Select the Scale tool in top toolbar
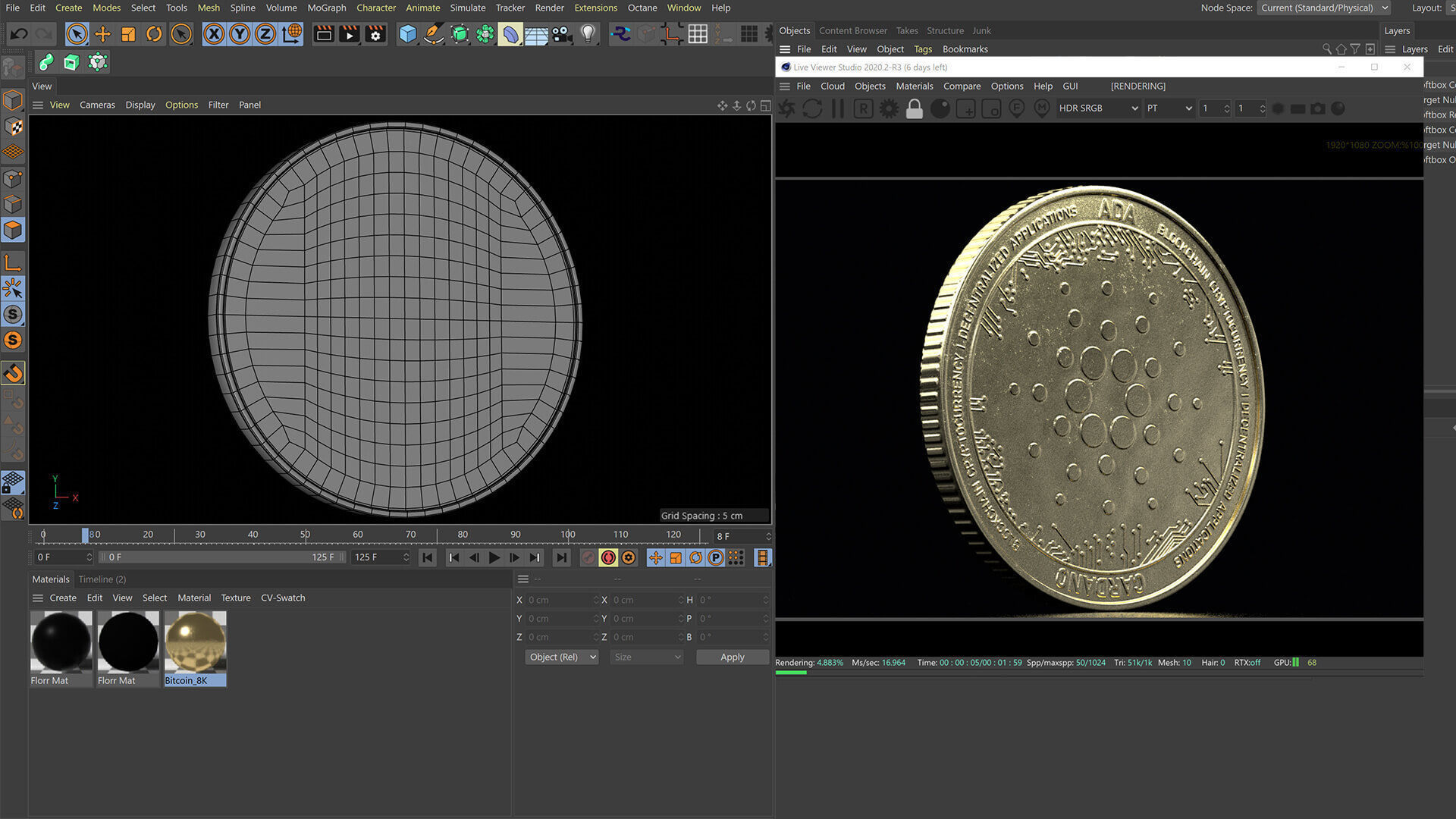This screenshot has height=819, width=1456. 128,34
